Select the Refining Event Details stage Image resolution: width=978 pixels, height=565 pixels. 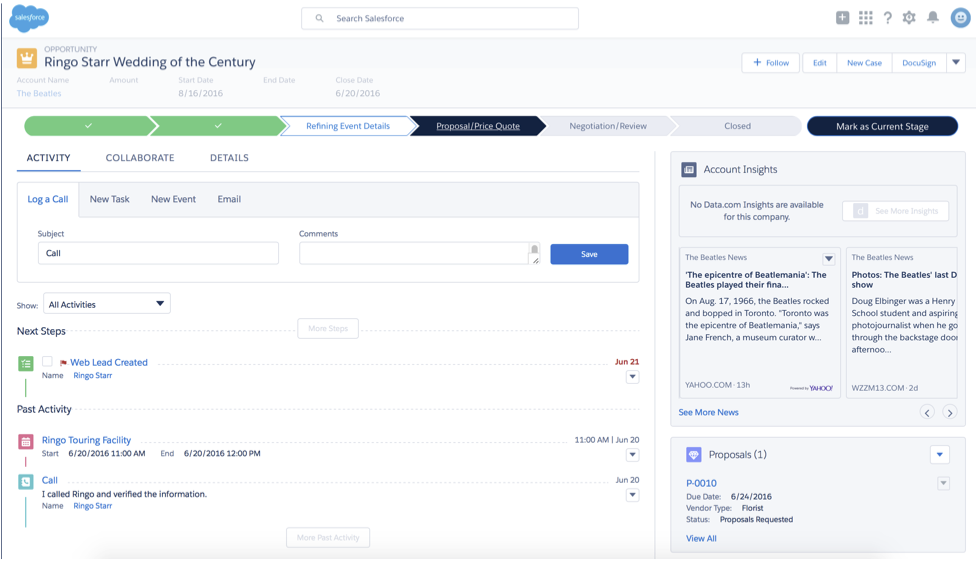click(x=347, y=126)
